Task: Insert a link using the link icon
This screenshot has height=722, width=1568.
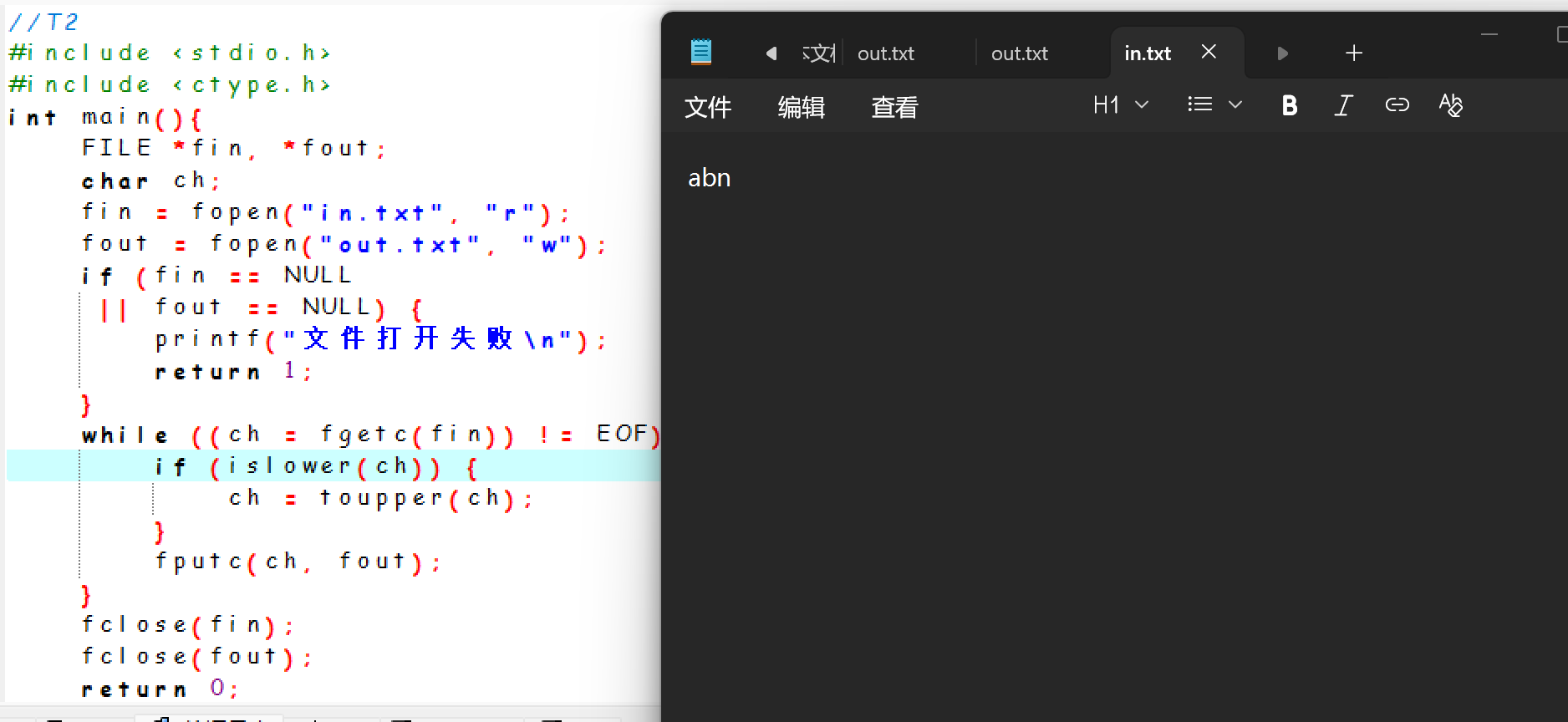Action: coord(1397,105)
